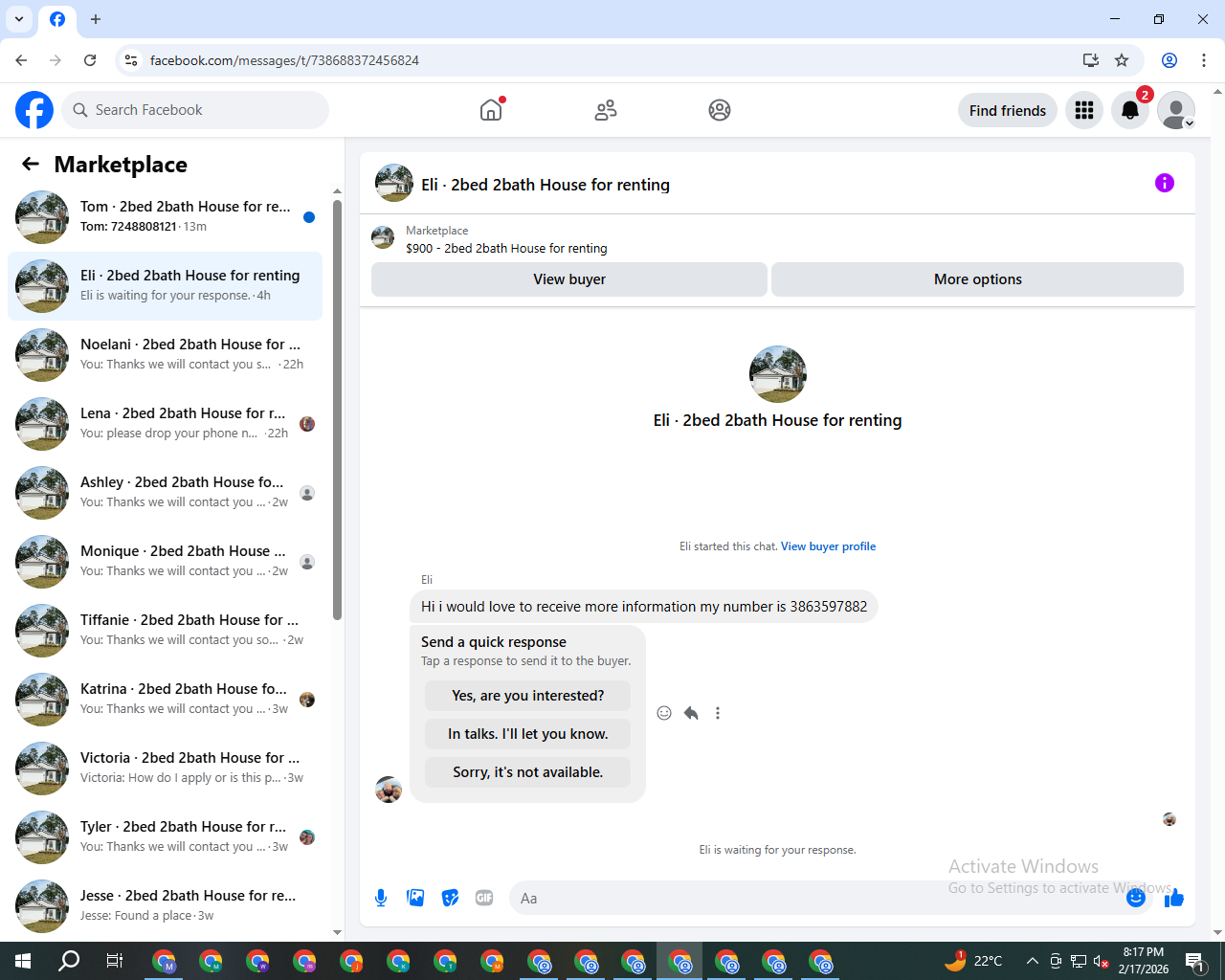Send quick reply 'Yes, are you interested?'
The width and height of the screenshot is (1225, 980).
(x=528, y=696)
